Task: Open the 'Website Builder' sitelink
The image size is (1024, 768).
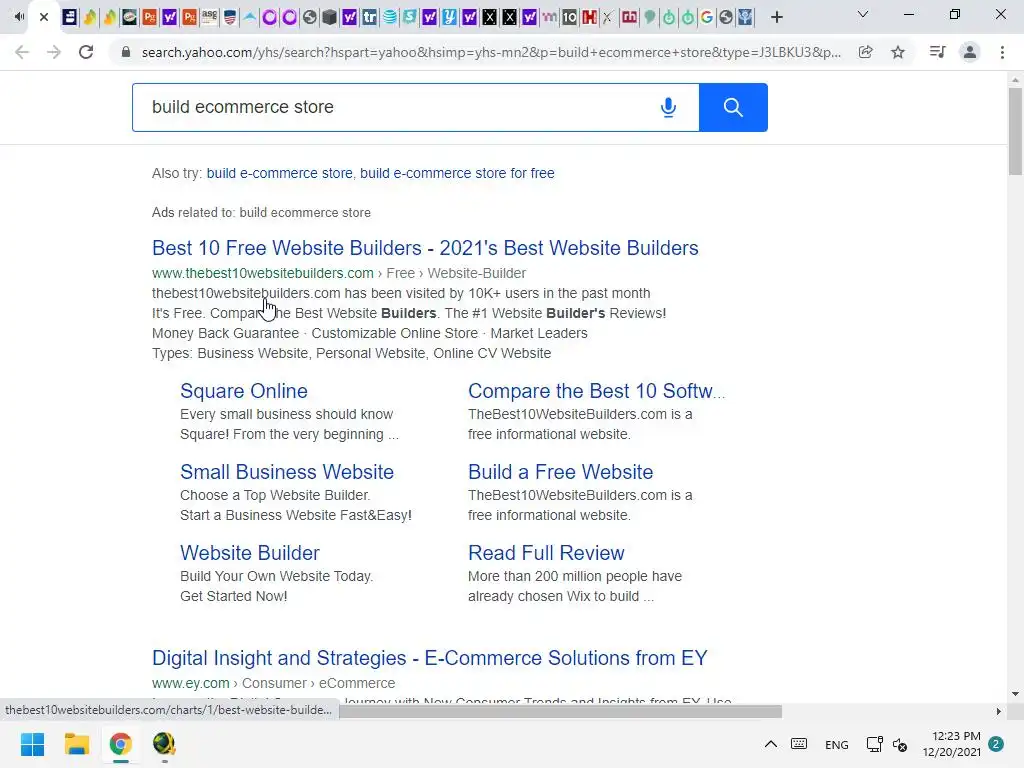Action: click(249, 552)
